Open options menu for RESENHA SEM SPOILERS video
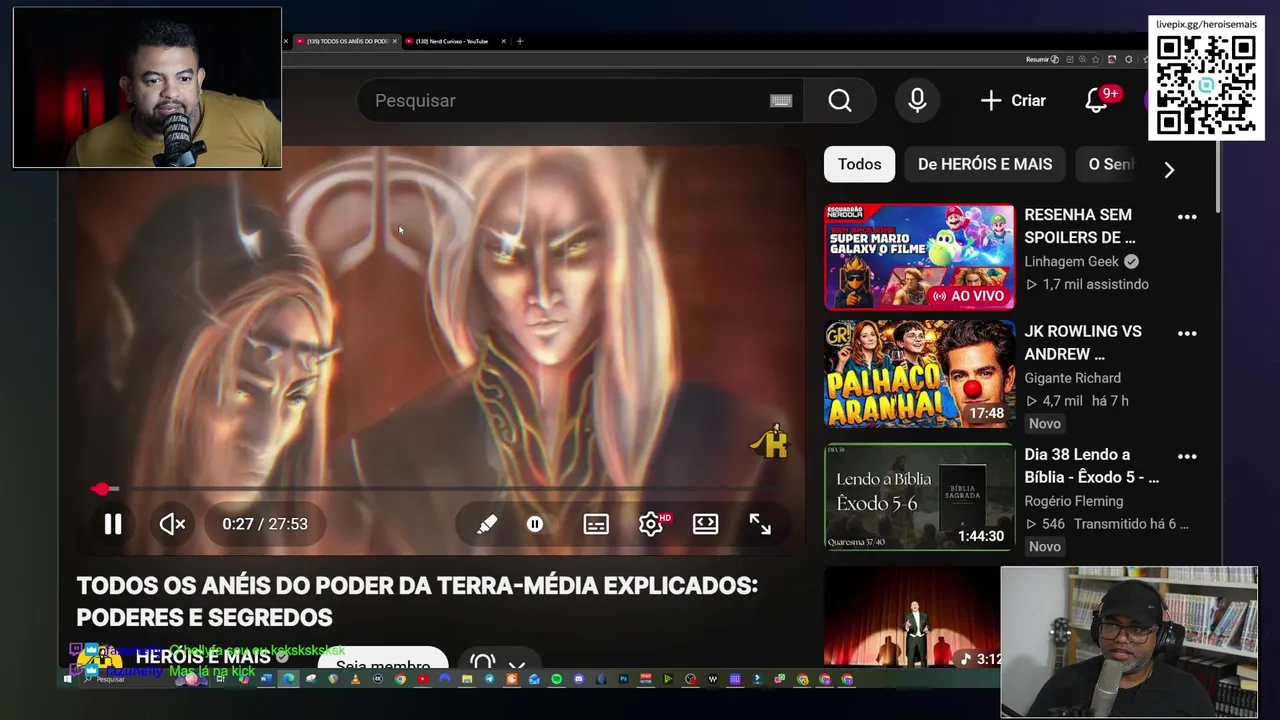Viewport: 1280px width, 720px height. (x=1187, y=217)
